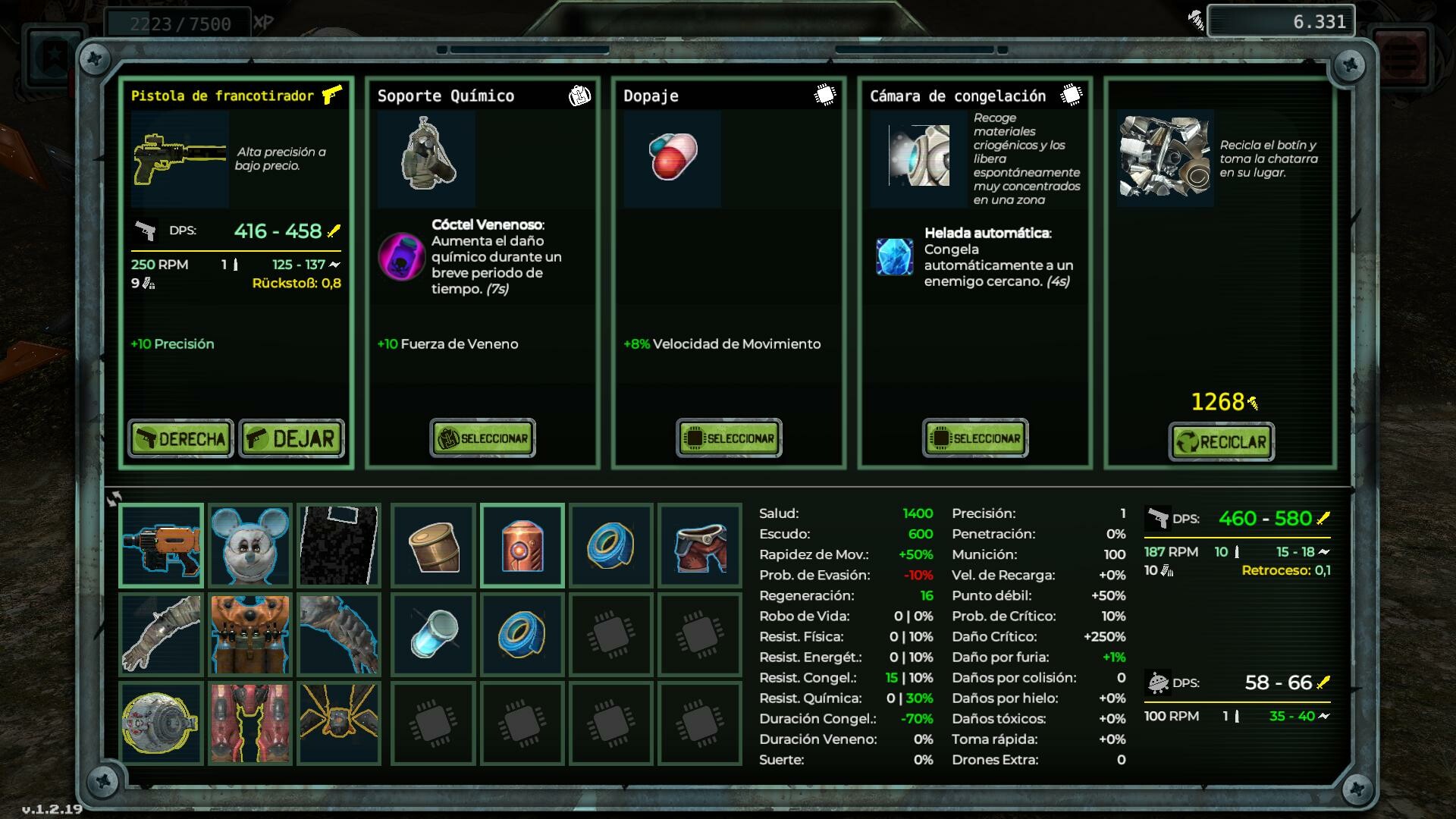The image size is (1456, 819).
Task: Click the mouse mask helmet slot
Action: [x=250, y=545]
